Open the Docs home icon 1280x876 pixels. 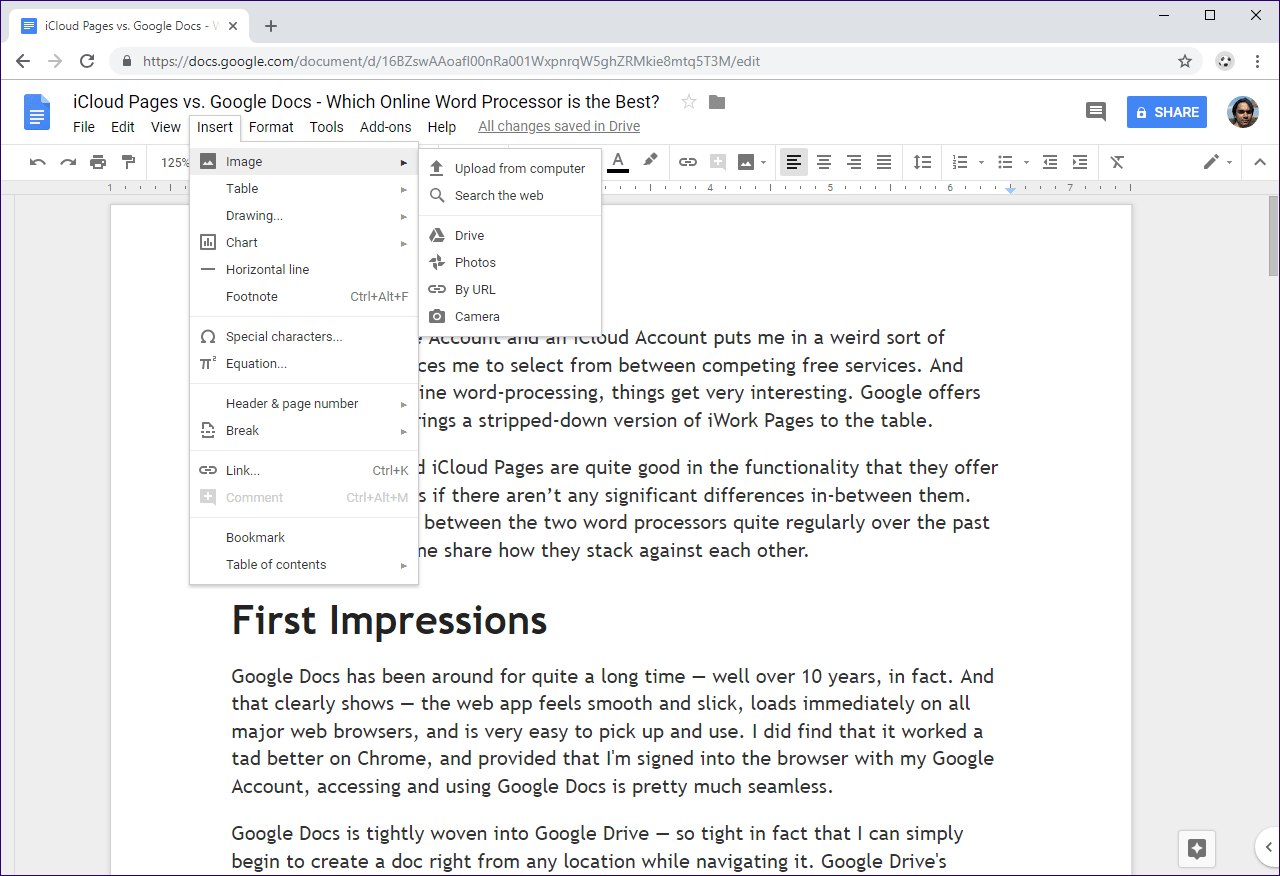tap(37, 112)
